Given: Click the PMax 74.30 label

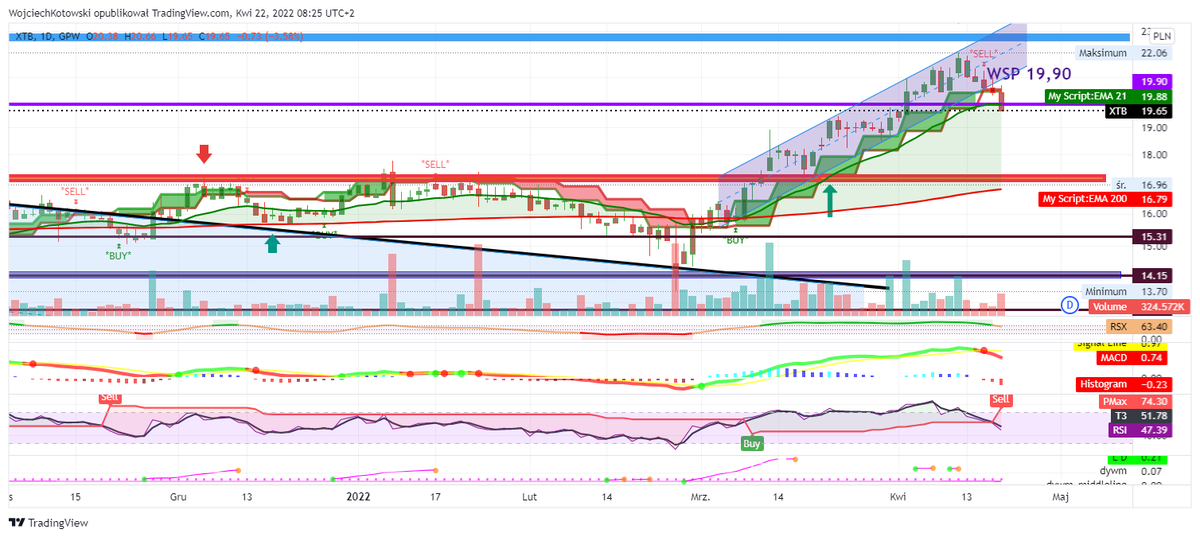Looking at the screenshot, I should point(1137,400).
